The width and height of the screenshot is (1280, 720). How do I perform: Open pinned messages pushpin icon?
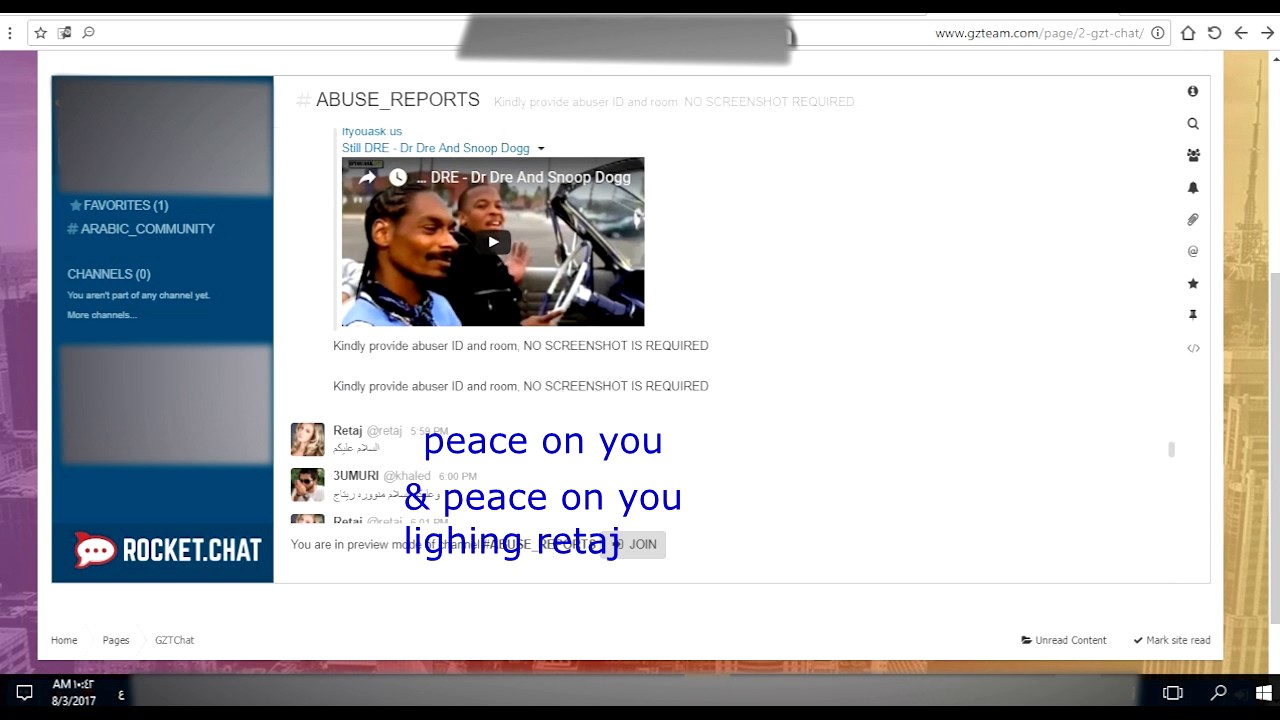click(1193, 315)
